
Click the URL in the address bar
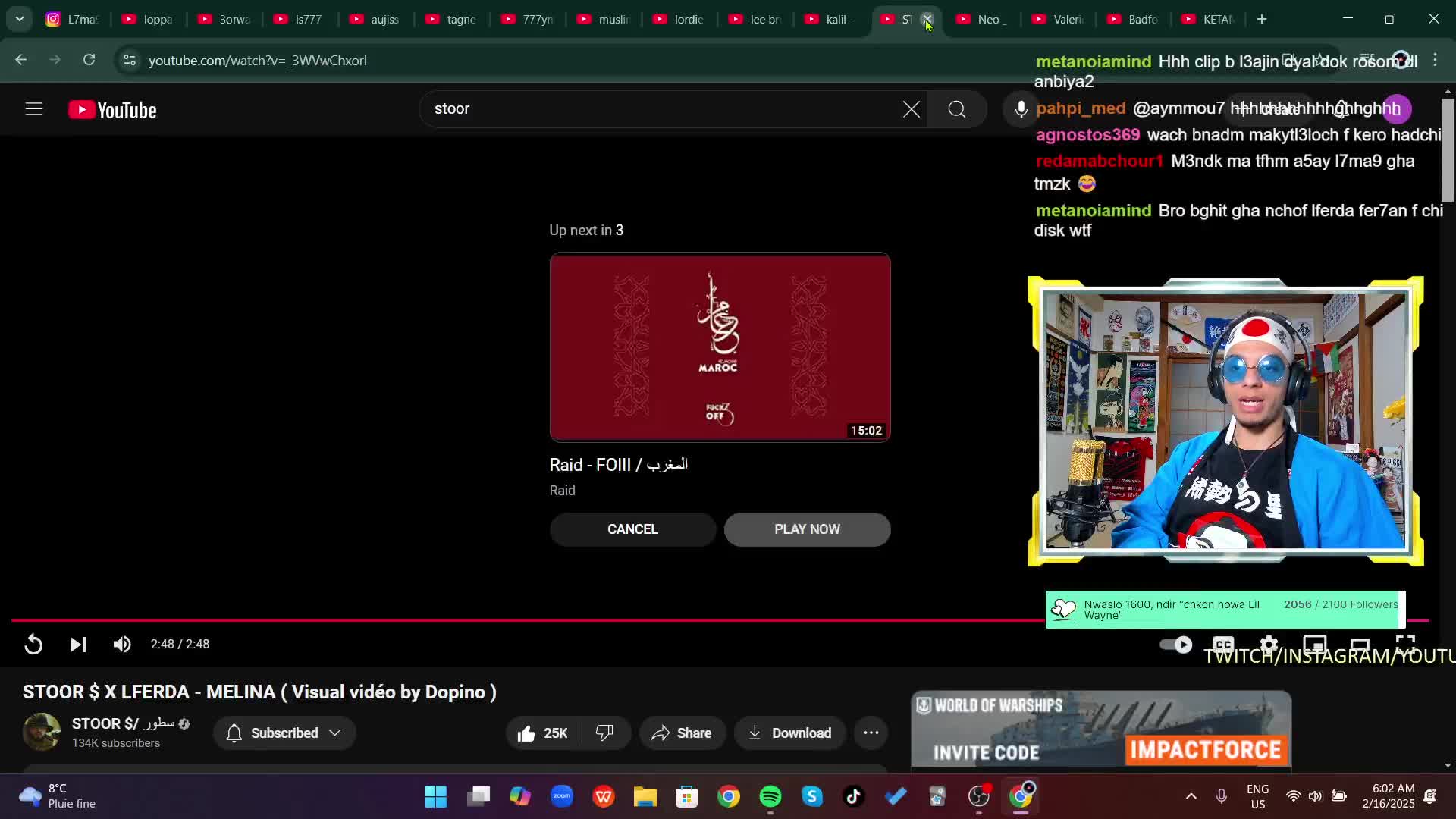coord(258,61)
